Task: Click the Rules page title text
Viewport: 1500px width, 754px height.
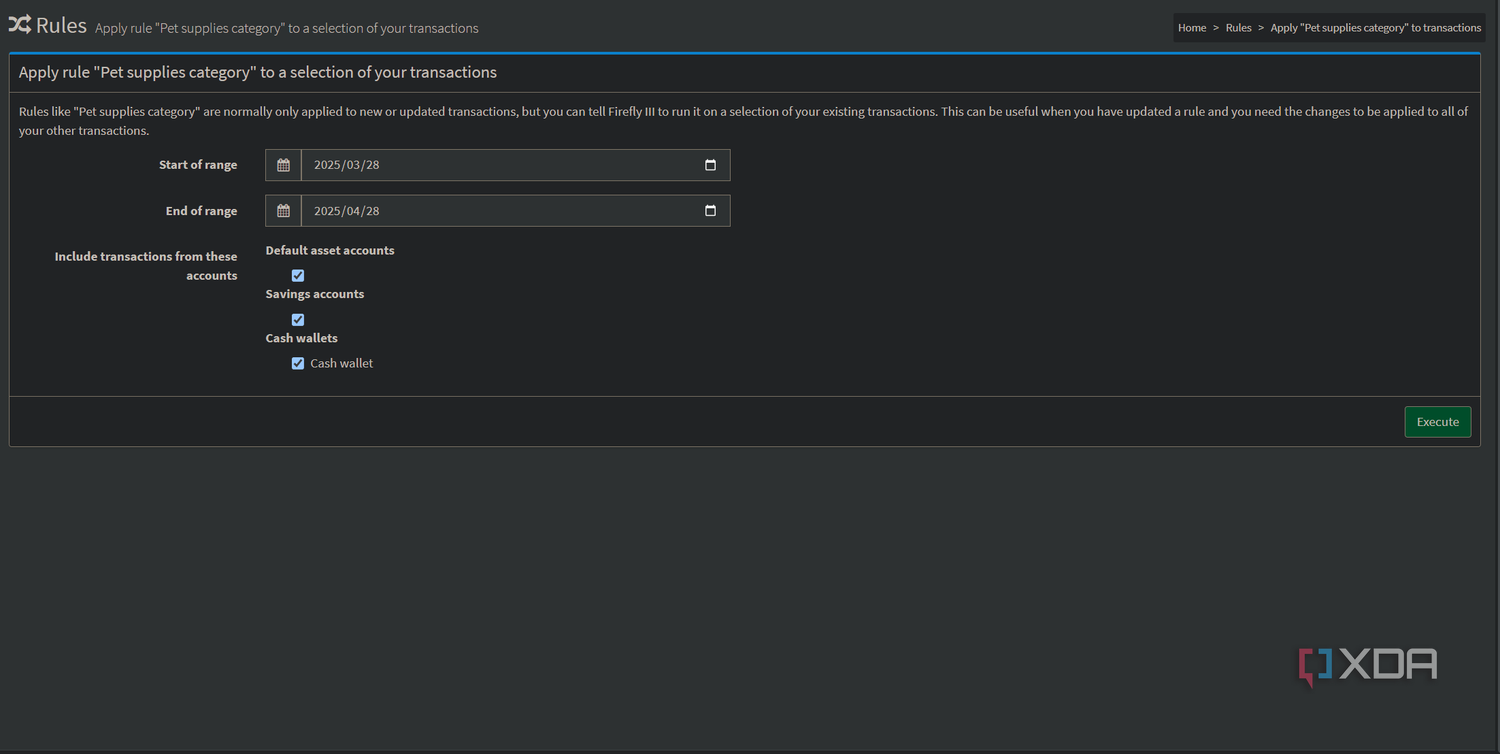Action: pyautogui.click(x=61, y=25)
